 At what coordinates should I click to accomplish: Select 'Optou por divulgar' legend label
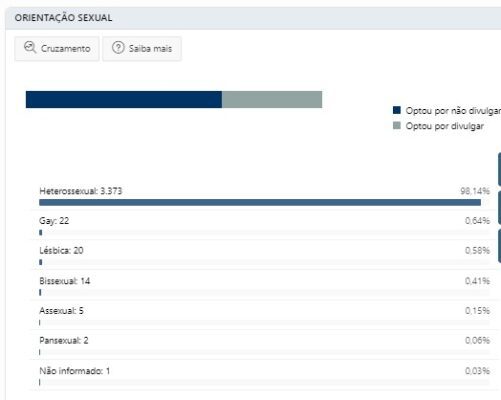point(445,126)
